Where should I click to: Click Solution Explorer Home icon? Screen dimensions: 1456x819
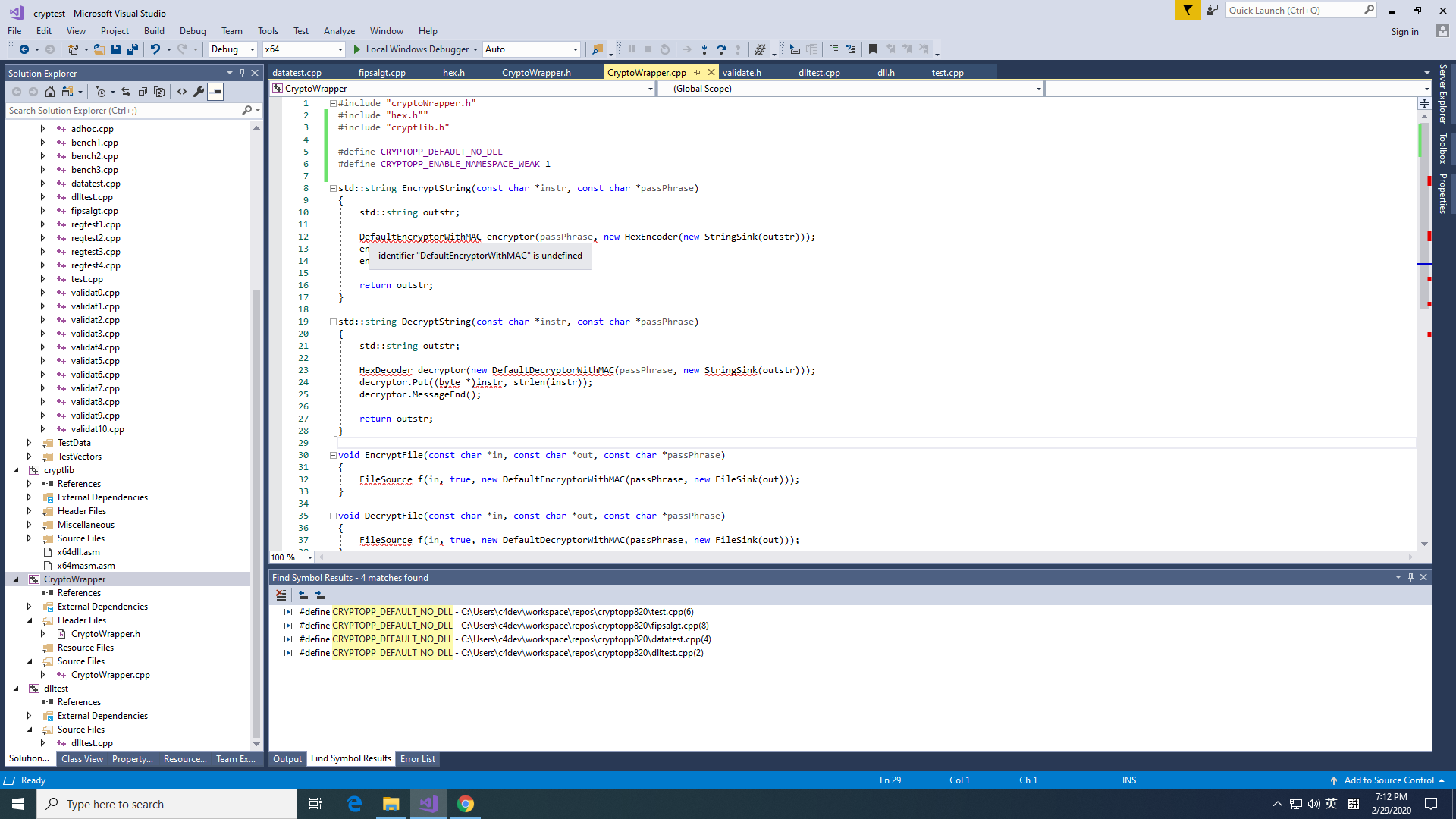pos(50,92)
